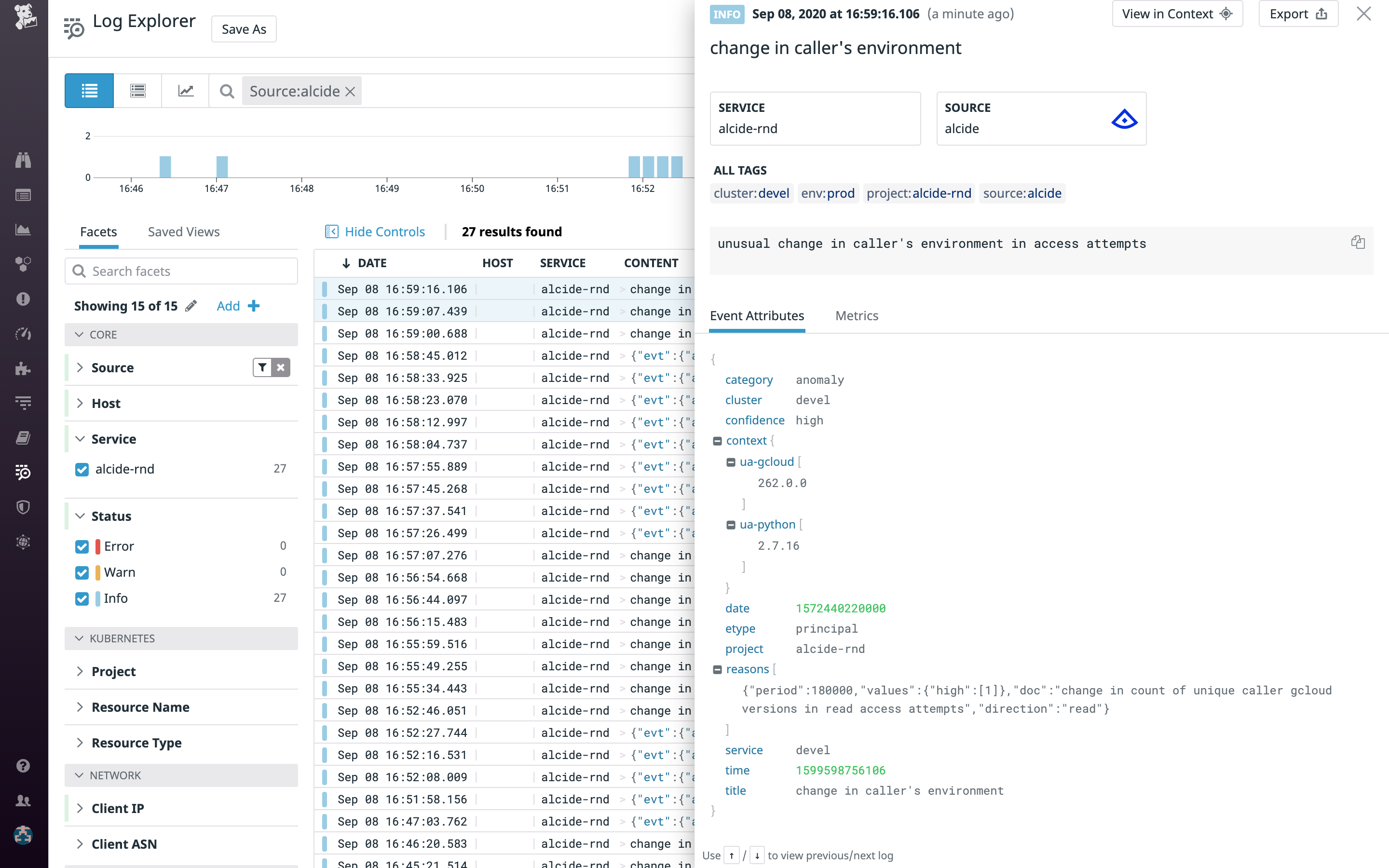The image size is (1389, 868).
Task: Open the Events list icon in sidebar
Action: 23,195
